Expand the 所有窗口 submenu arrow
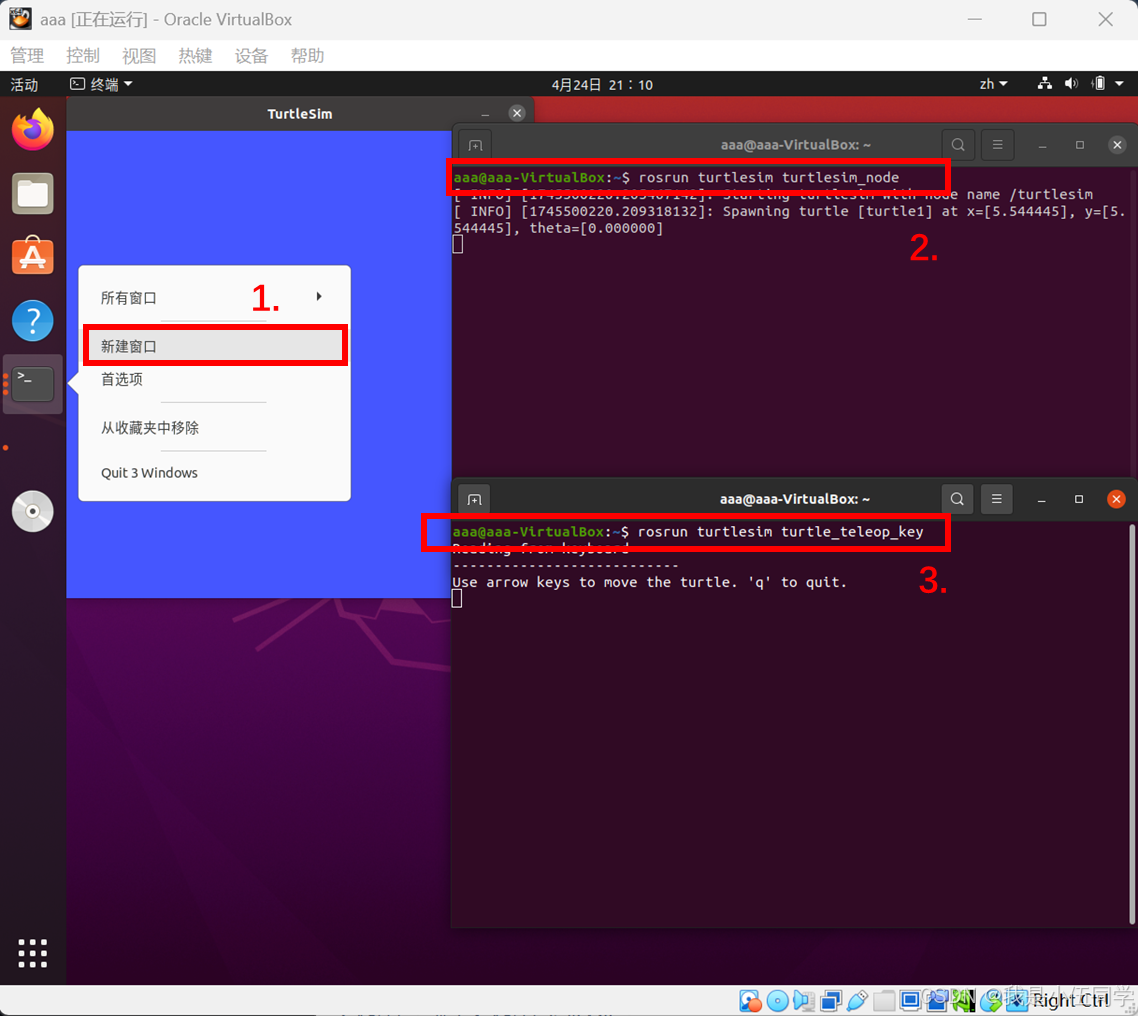The width and height of the screenshot is (1138, 1016). pos(319,297)
